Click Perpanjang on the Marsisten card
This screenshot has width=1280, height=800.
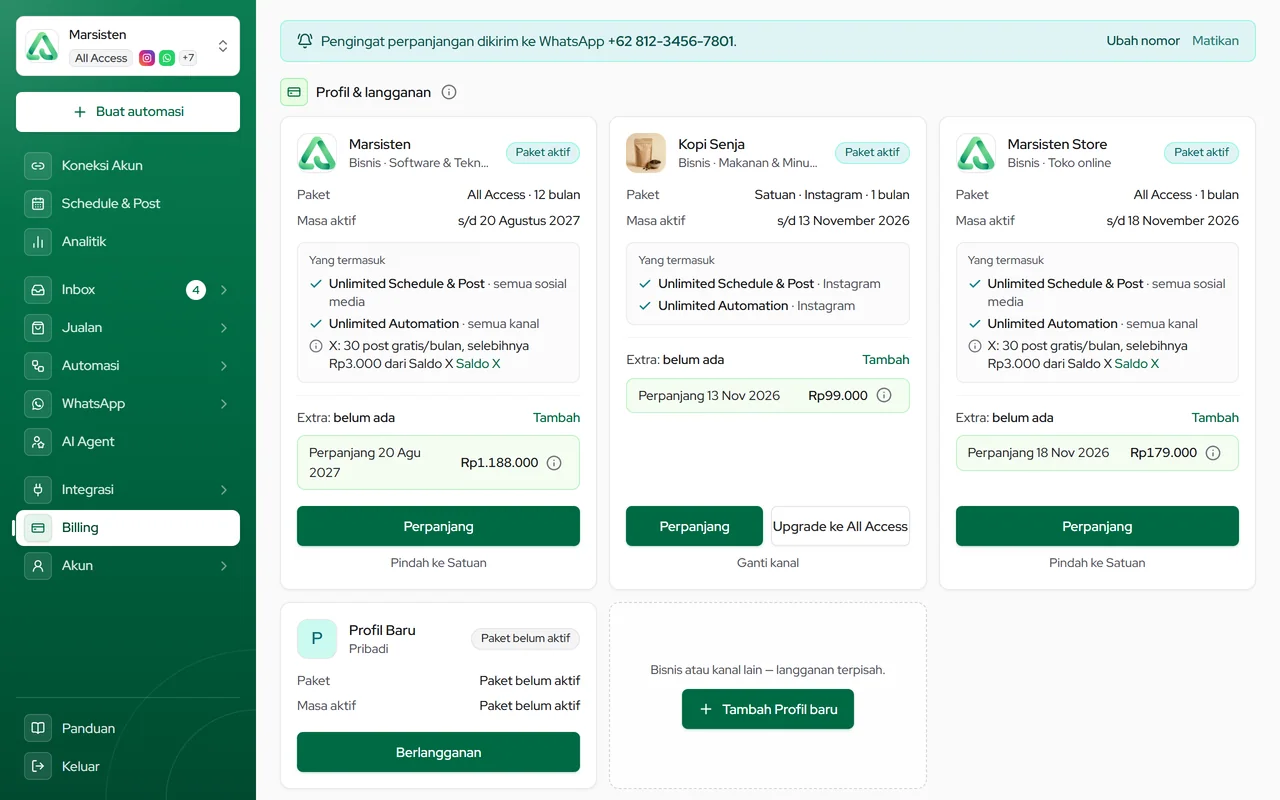(438, 526)
